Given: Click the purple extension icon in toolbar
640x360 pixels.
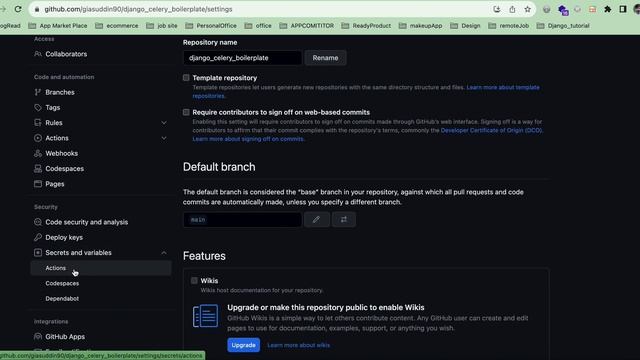Looking at the screenshot, I should coord(563,10).
